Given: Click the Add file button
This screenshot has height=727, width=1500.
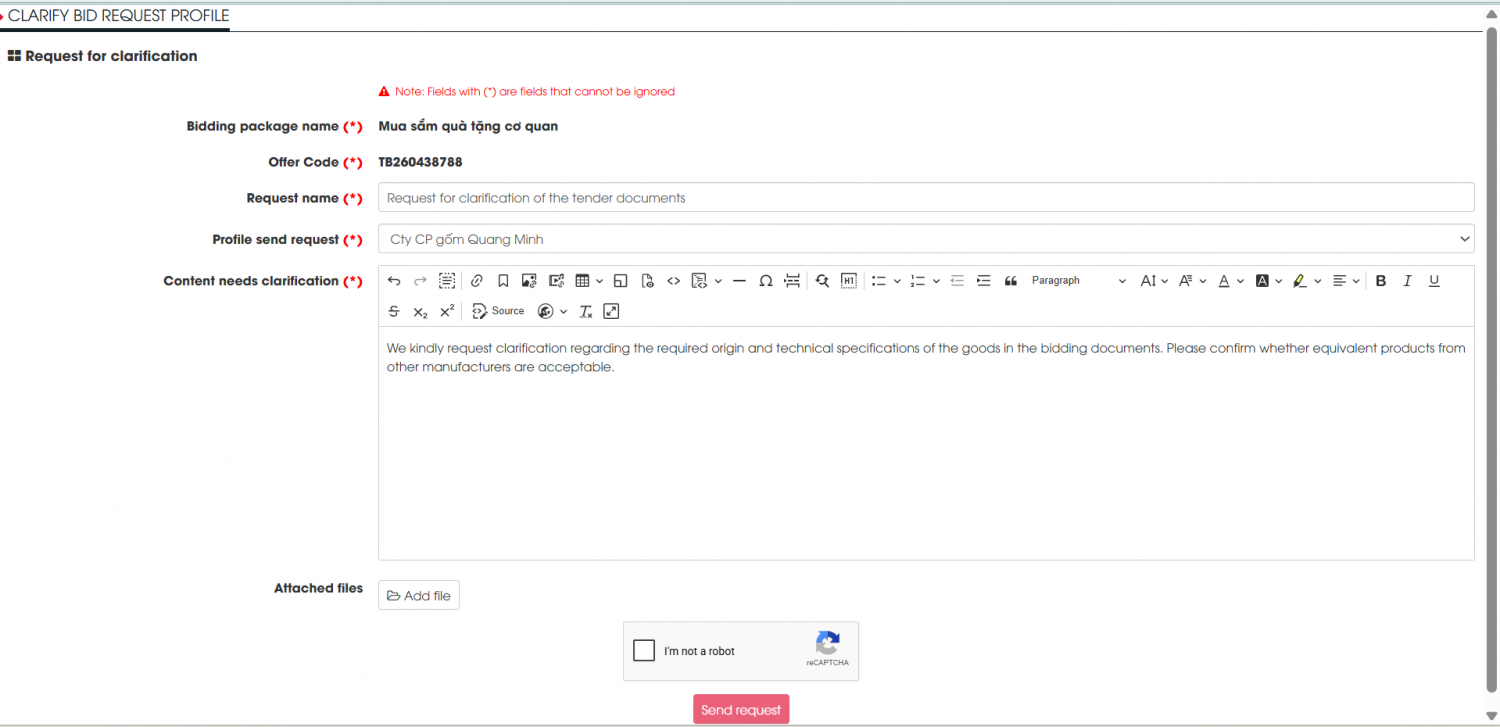Looking at the screenshot, I should 419,596.
